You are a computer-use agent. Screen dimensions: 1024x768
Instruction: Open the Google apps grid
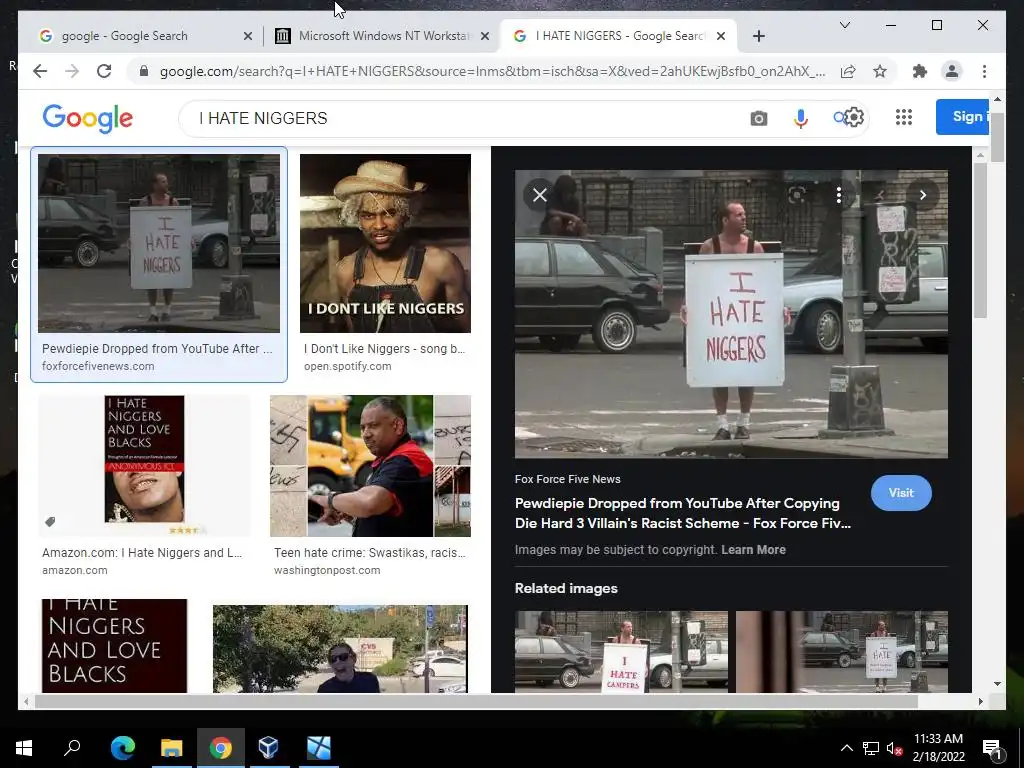tap(904, 117)
